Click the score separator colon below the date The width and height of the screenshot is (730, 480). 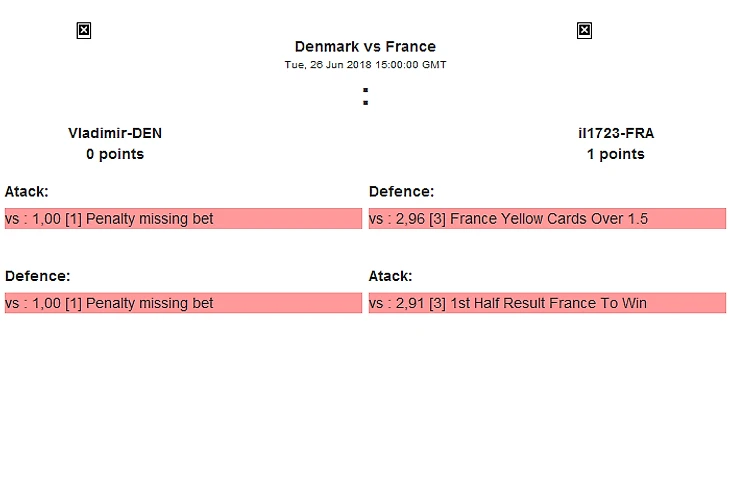tap(365, 97)
